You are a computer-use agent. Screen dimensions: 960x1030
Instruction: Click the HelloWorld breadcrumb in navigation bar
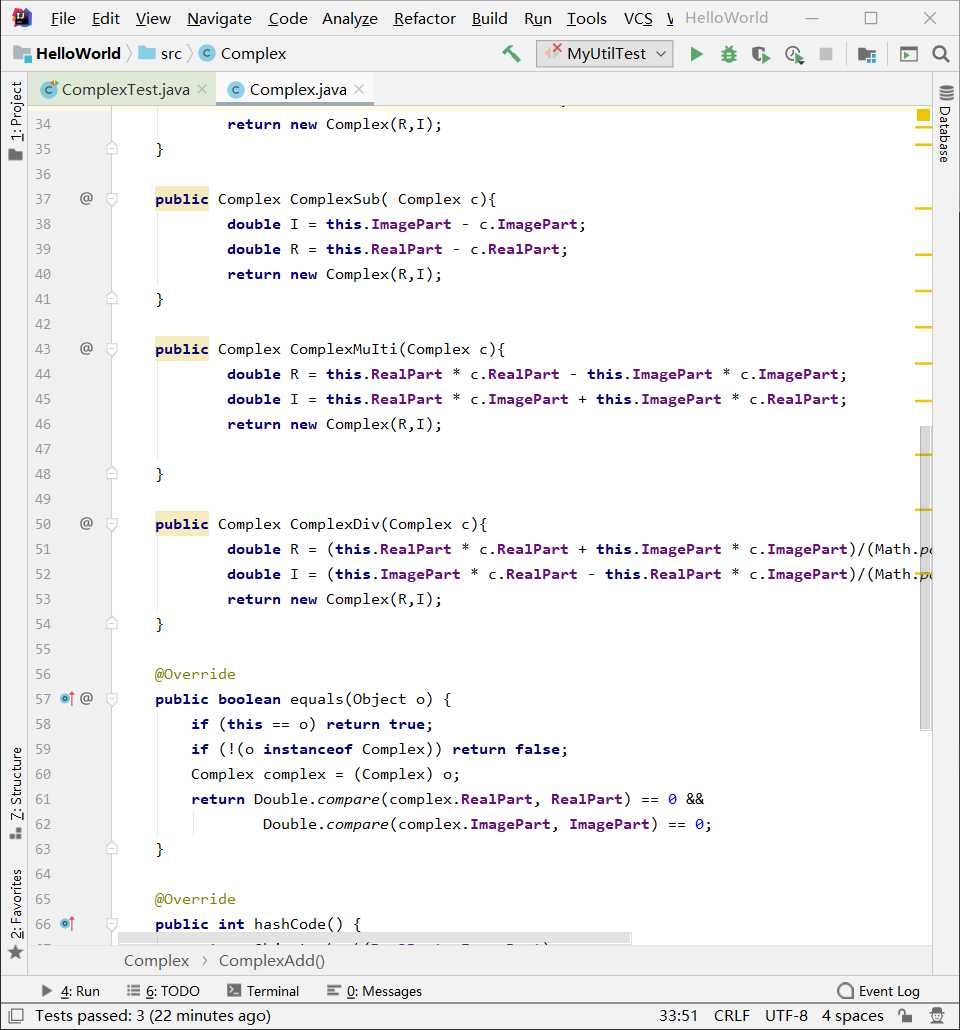pyautogui.click(x=68, y=54)
